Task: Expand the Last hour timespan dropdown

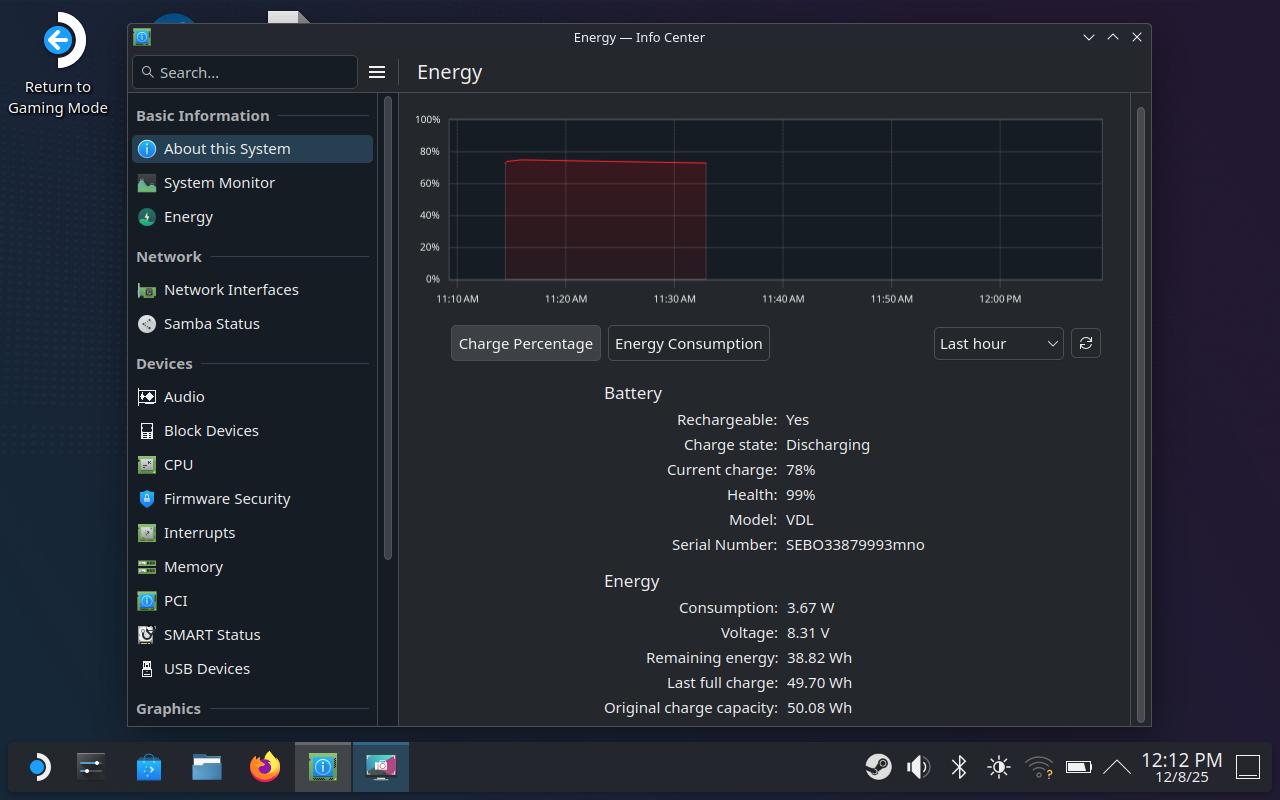Action: pos(998,343)
